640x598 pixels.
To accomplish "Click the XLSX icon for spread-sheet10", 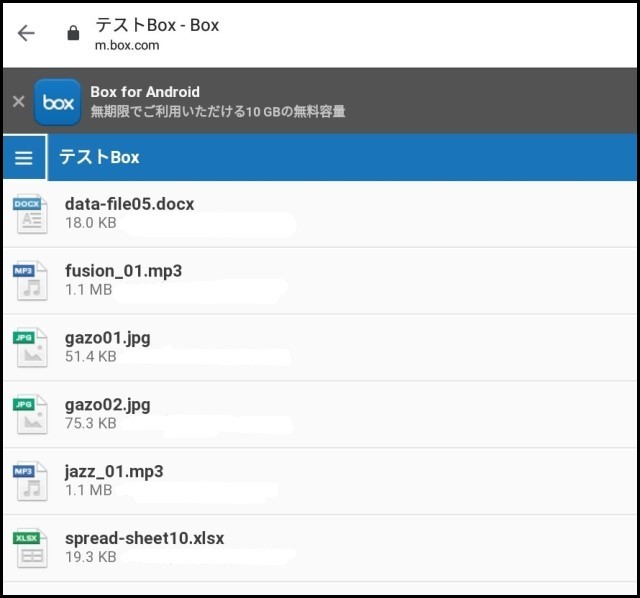I will tap(30, 548).
